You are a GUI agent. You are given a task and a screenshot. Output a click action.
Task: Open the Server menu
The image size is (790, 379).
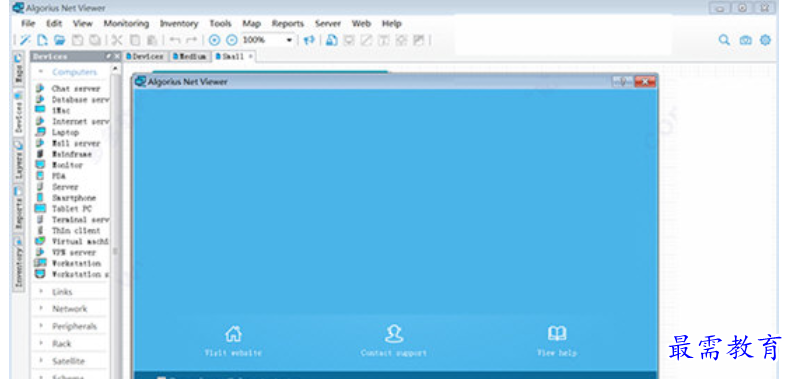(328, 23)
